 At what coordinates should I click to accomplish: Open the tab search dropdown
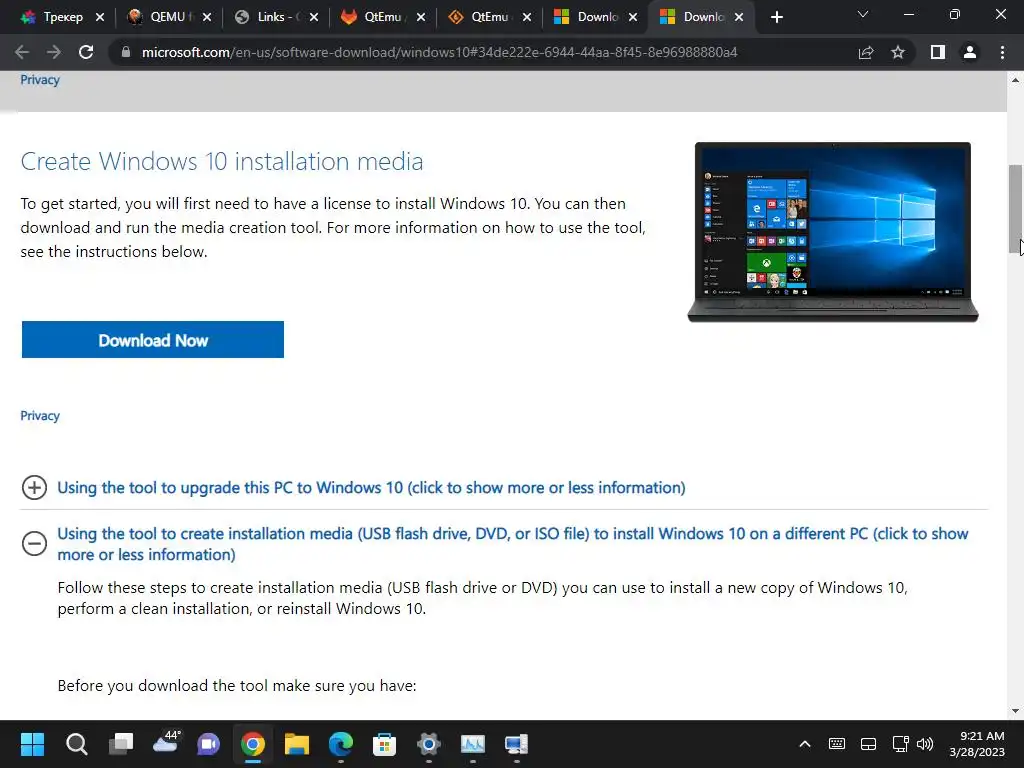pyautogui.click(x=863, y=14)
